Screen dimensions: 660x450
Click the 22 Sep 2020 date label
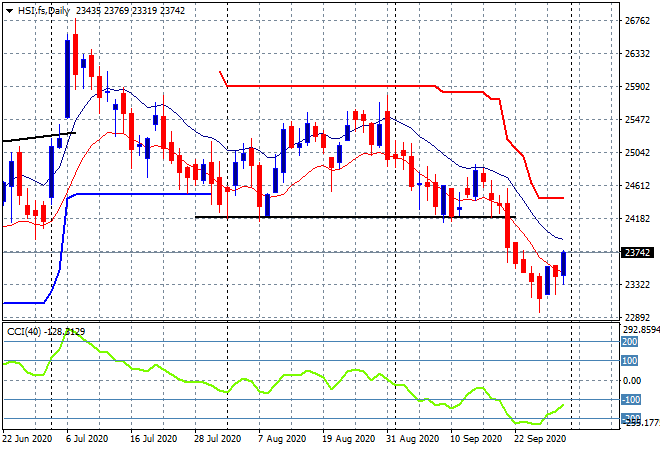point(540,439)
